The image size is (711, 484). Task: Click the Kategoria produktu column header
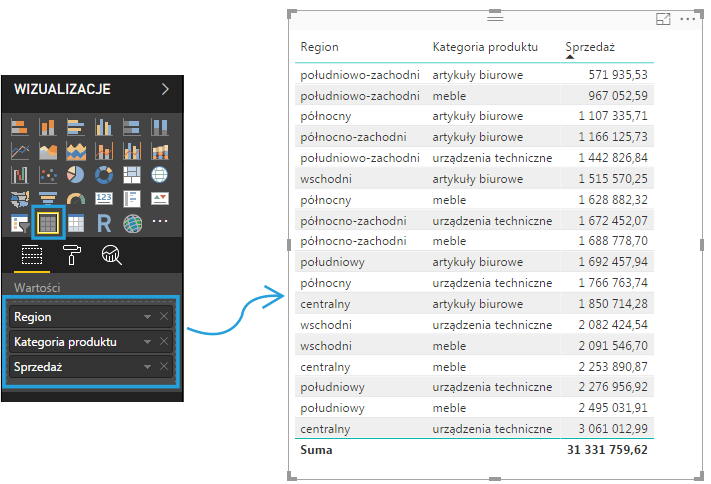click(485, 46)
